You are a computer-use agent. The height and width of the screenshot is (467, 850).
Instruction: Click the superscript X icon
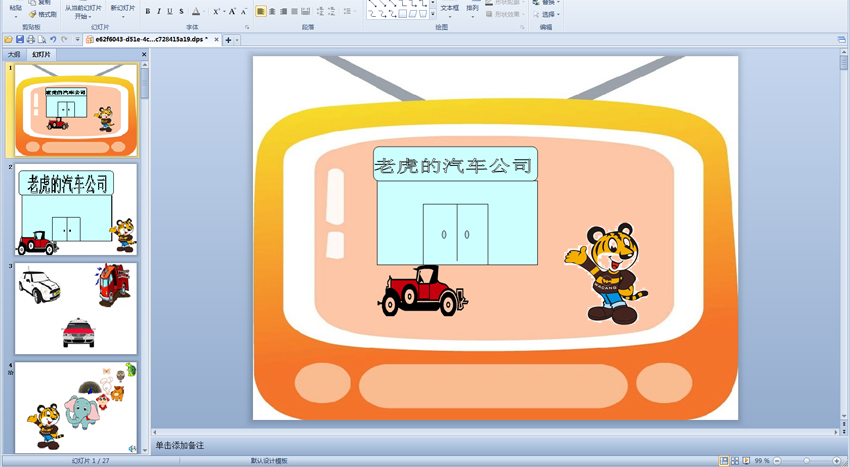click(x=216, y=11)
